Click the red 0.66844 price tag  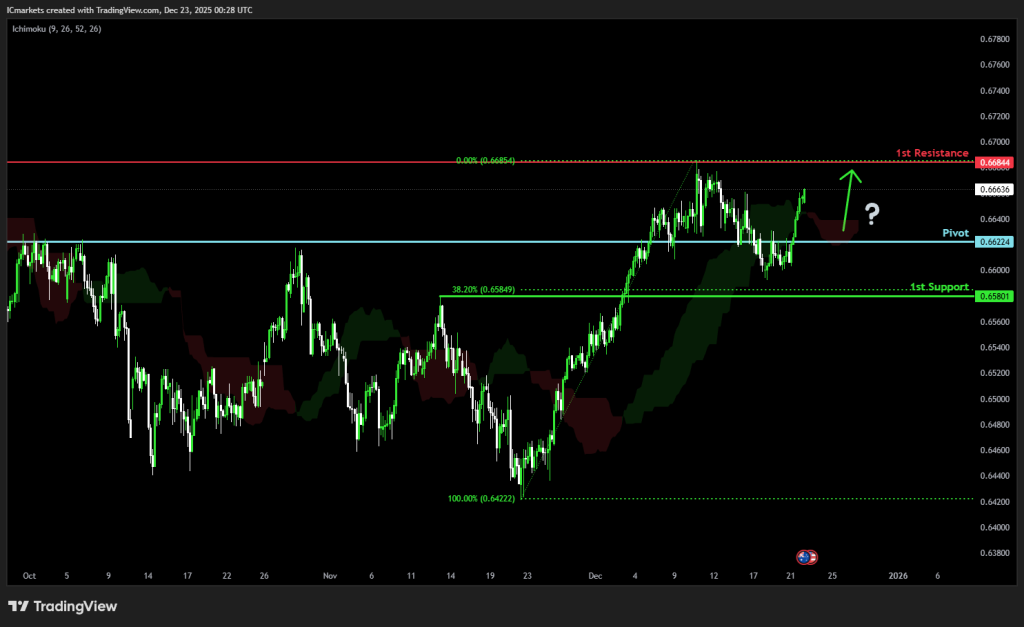tap(996, 162)
